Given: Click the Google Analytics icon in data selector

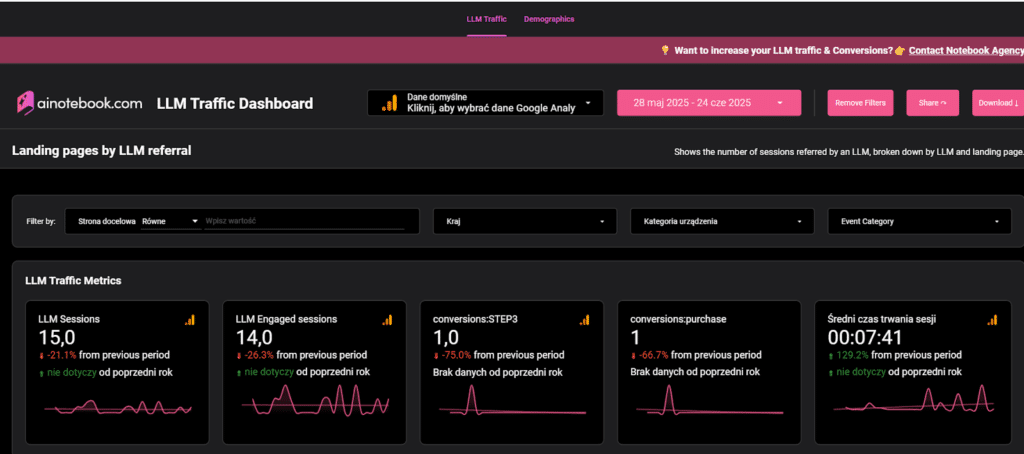Looking at the screenshot, I should coord(389,103).
